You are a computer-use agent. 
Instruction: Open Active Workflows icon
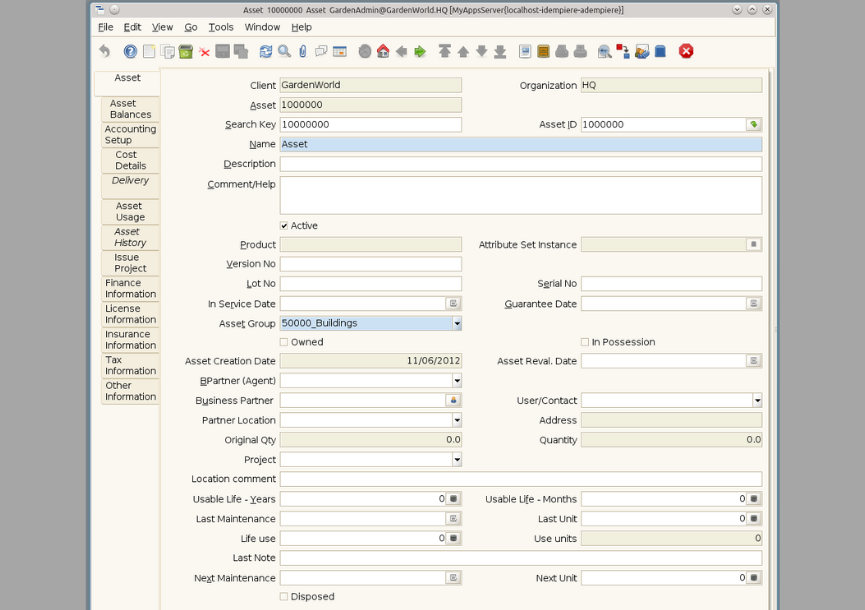(x=623, y=51)
